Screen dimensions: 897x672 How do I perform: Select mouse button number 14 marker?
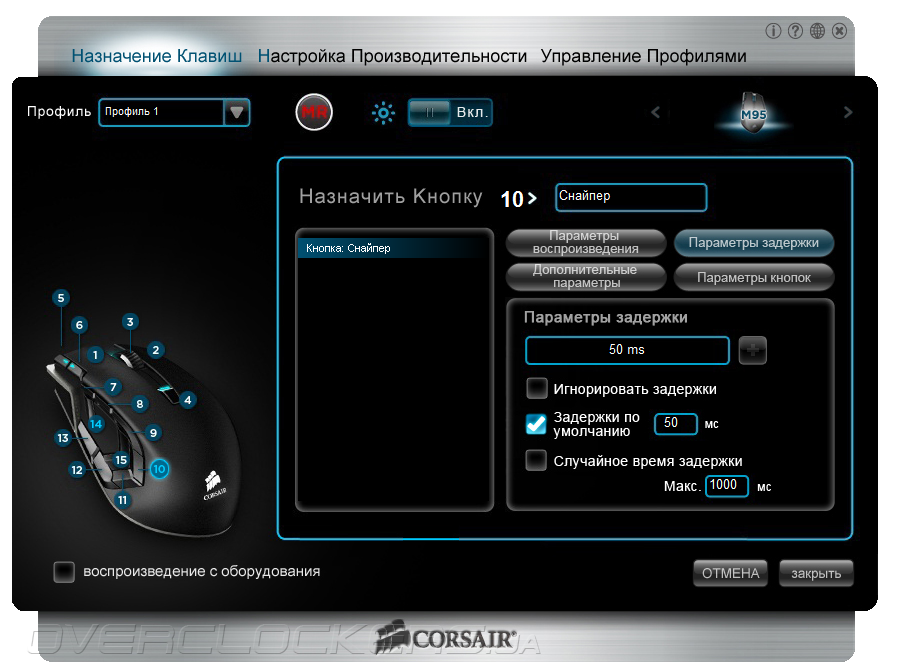pos(96,424)
